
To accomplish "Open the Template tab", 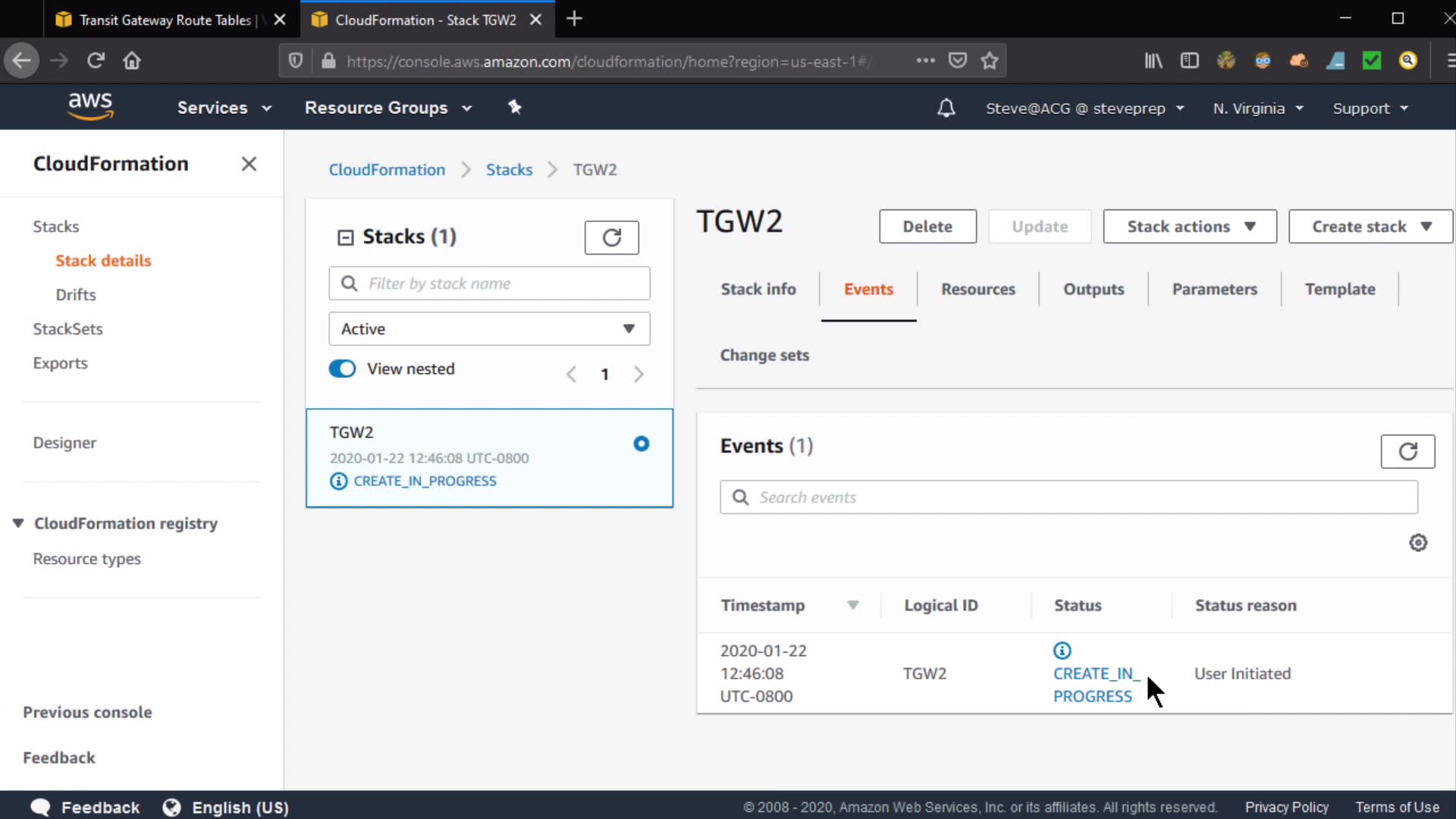I will click(1339, 290).
